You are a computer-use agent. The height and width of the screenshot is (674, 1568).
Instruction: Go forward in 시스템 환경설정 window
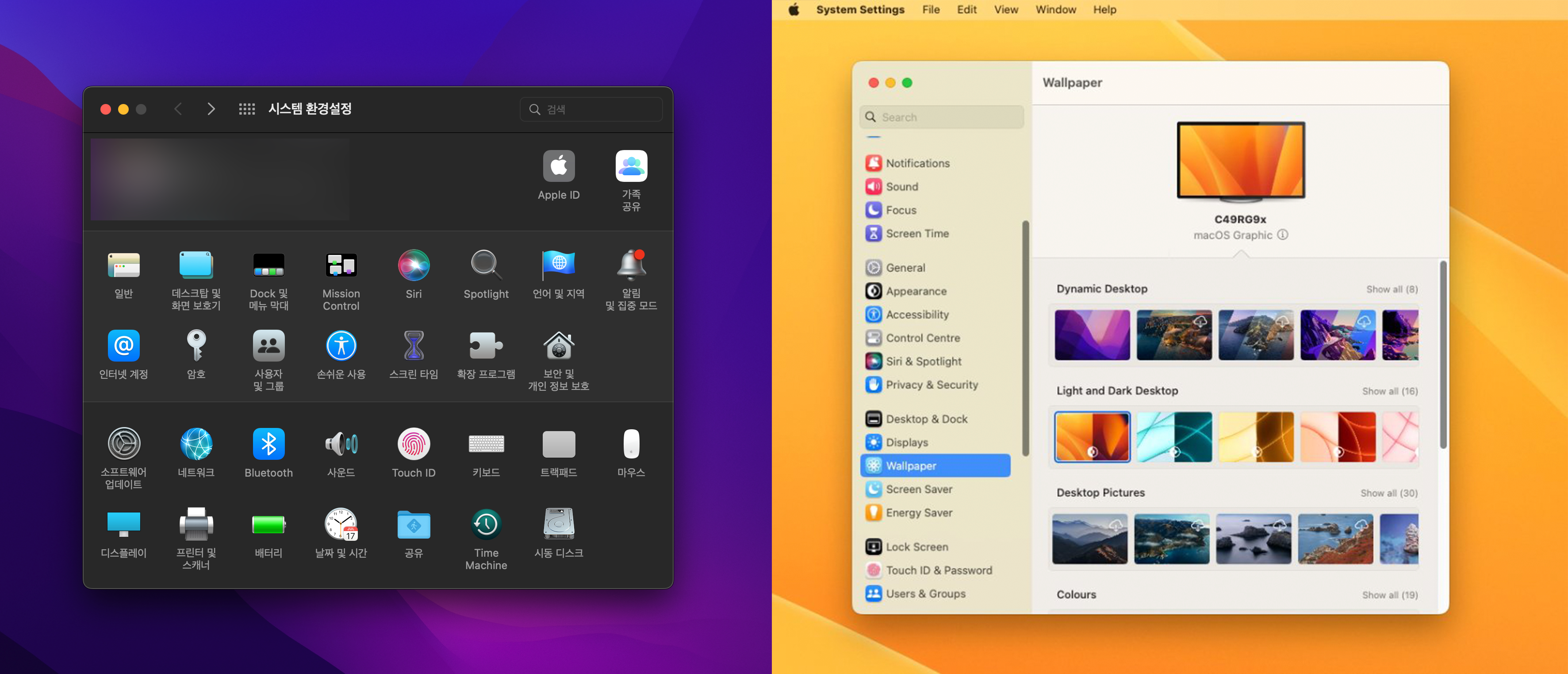point(211,109)
